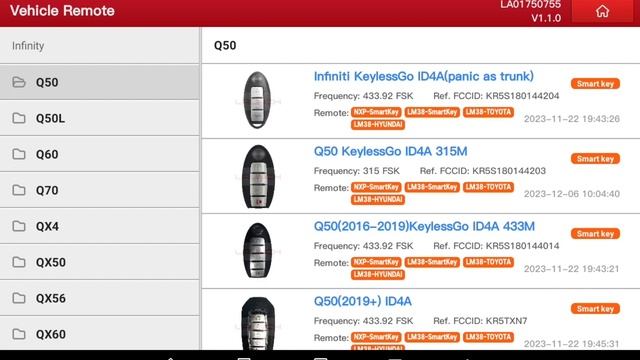Open the Q60 folder icon

pos(19,154)
